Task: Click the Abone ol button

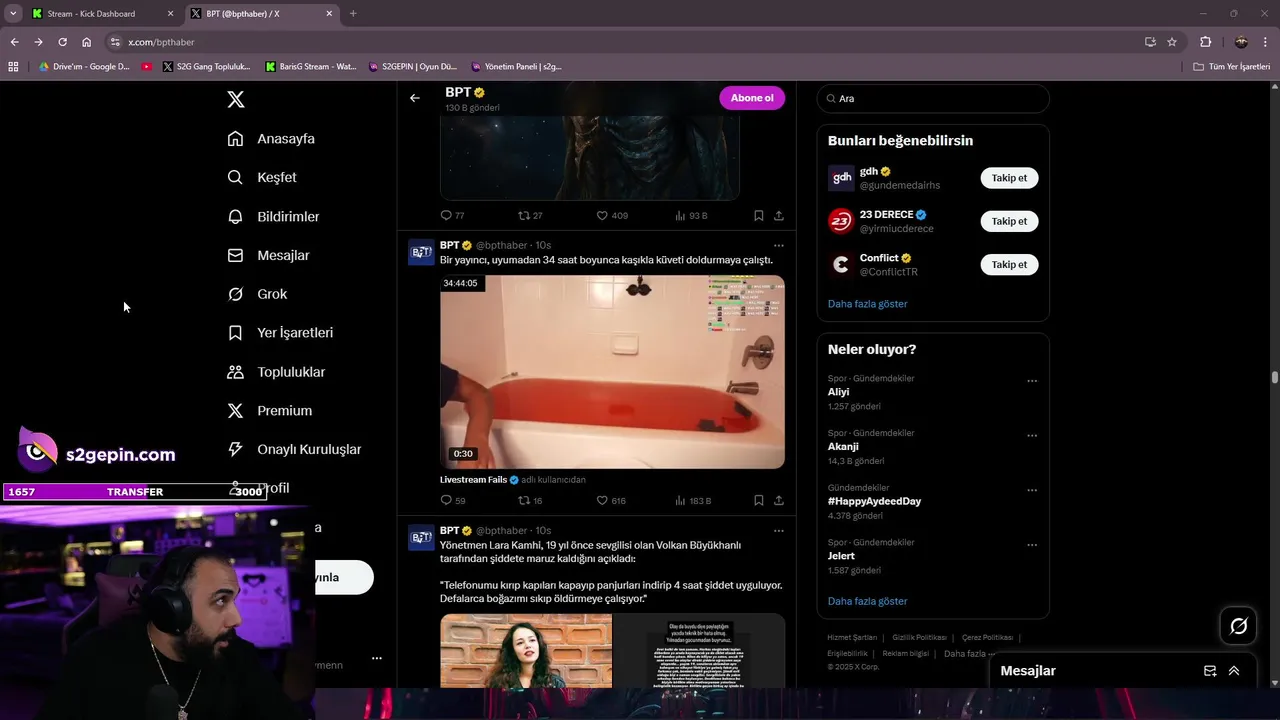Action: [752, 98]
